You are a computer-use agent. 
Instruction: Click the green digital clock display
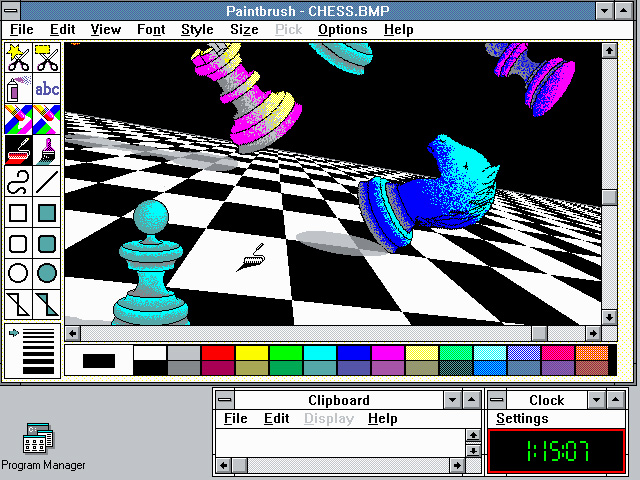[x=557, y=451]
